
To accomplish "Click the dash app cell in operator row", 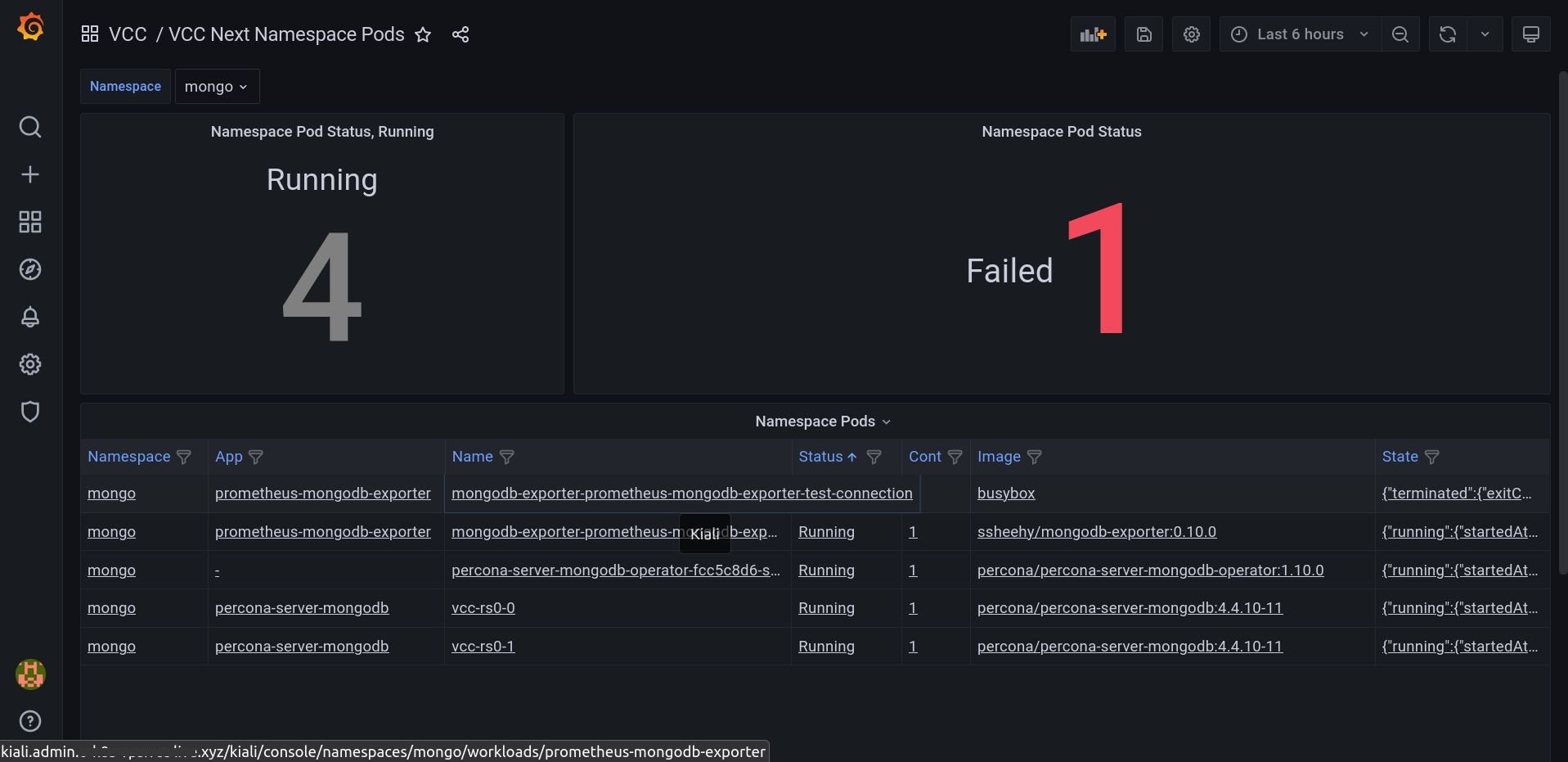I will [x=217, y=570].
